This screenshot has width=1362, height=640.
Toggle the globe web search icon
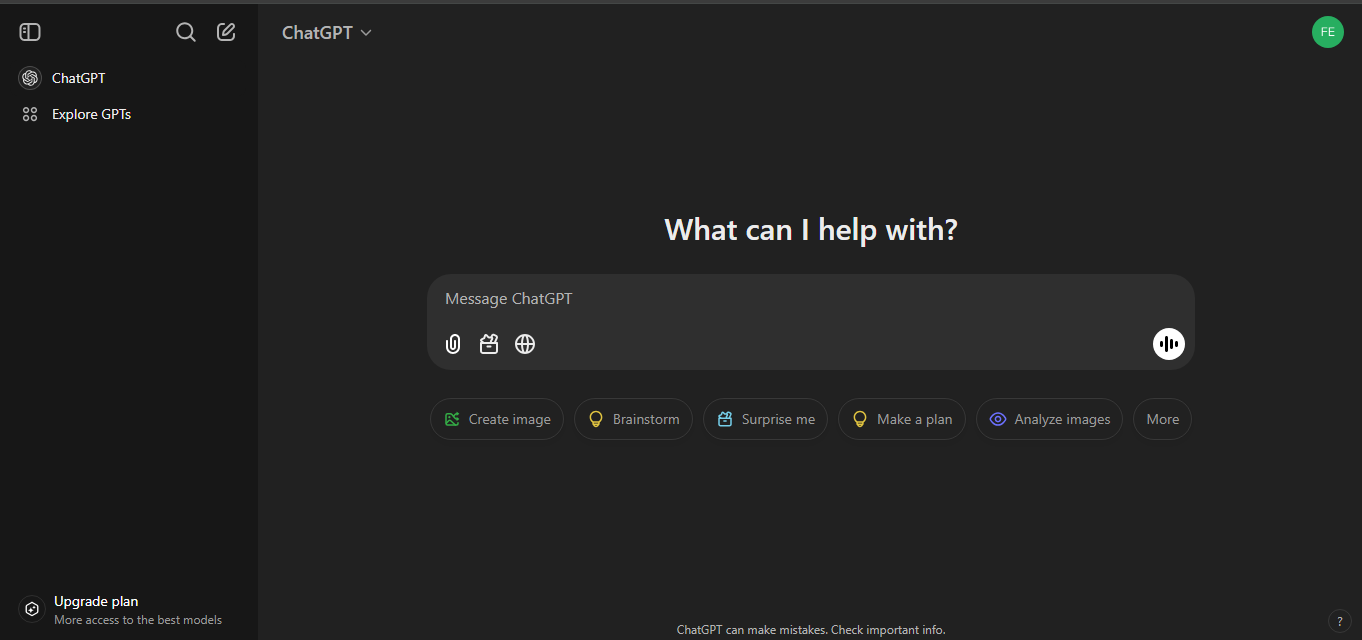click(x=525, y=344)
